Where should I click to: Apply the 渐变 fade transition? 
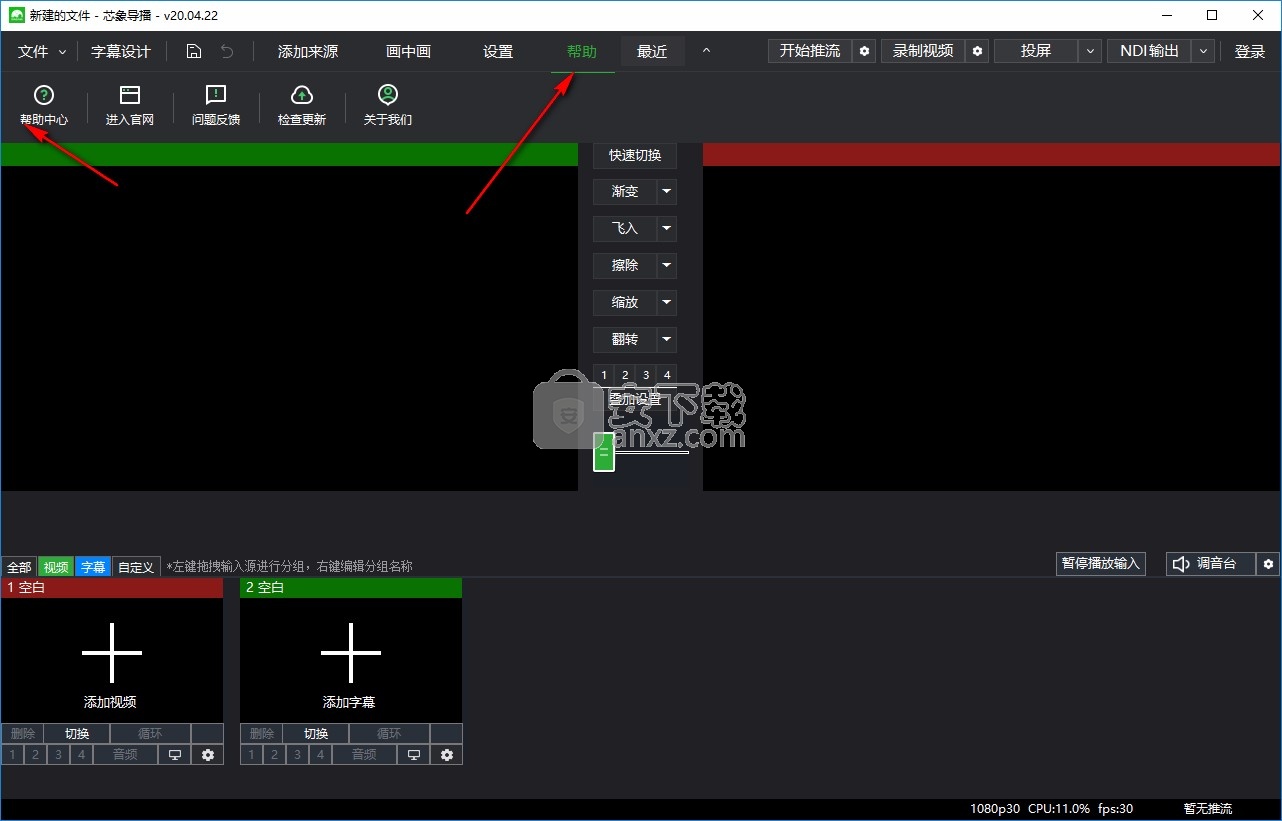click(625, 192)
